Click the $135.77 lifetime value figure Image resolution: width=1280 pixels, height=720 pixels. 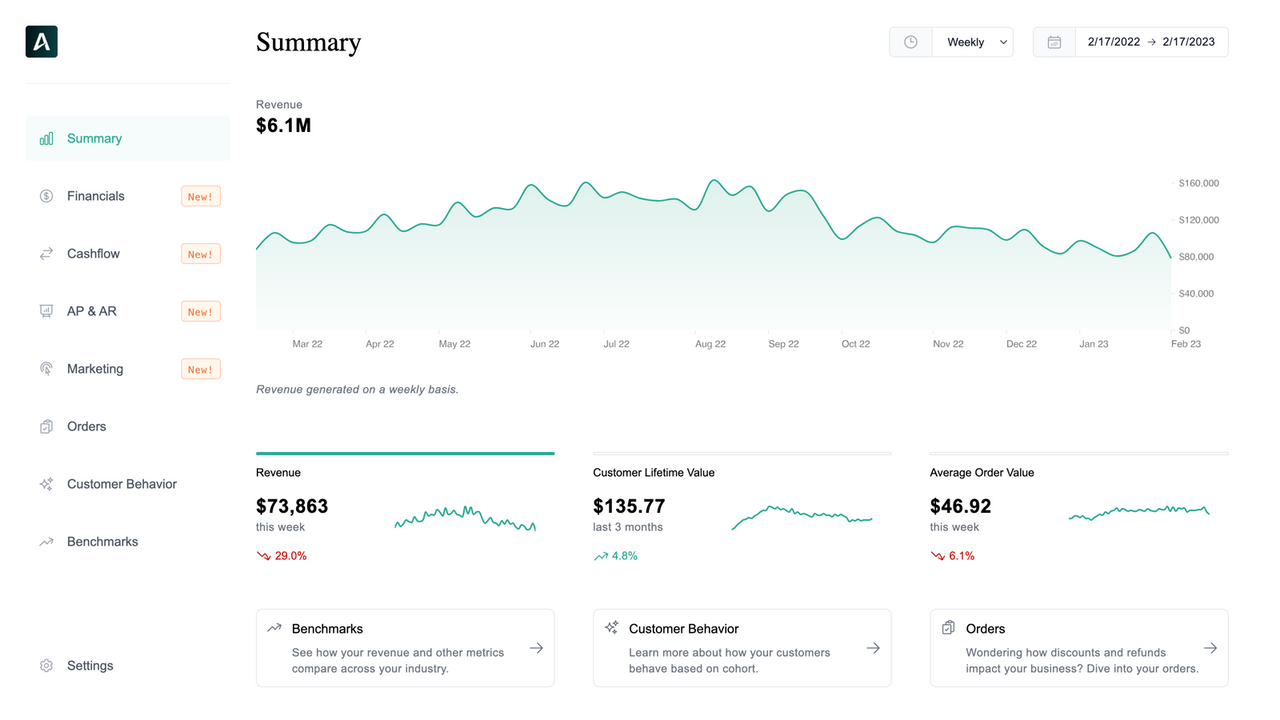point(629,507)
